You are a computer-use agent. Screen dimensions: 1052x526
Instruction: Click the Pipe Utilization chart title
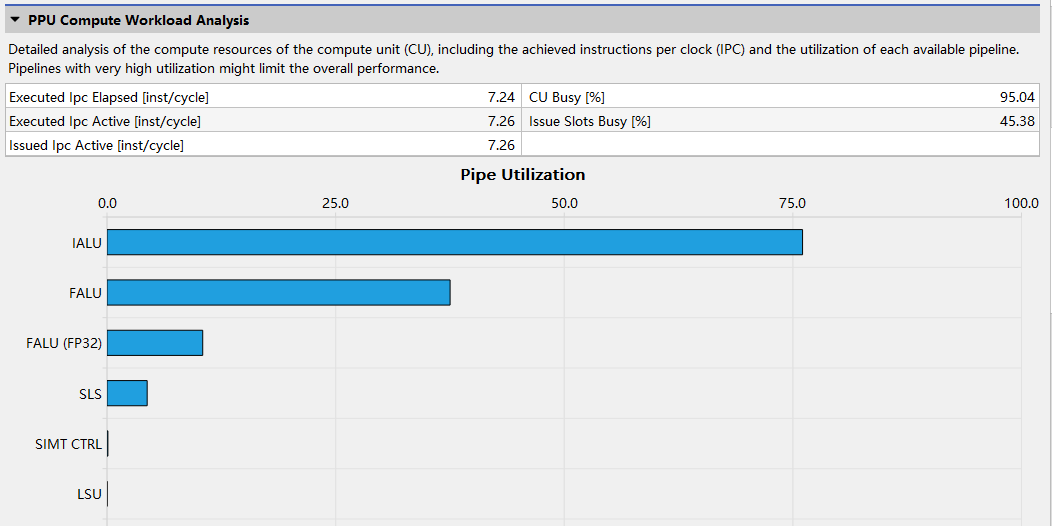pos(523,174)
